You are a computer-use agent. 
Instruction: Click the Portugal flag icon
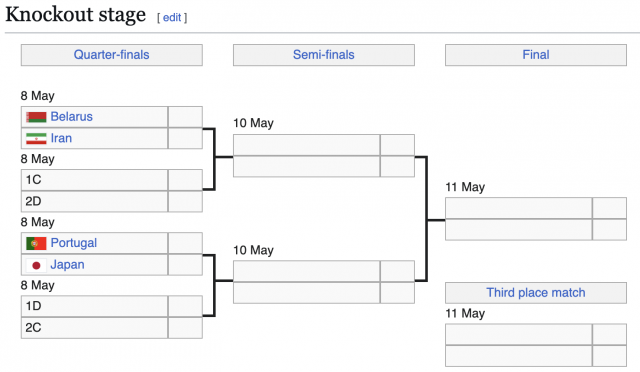coord(36,243)
